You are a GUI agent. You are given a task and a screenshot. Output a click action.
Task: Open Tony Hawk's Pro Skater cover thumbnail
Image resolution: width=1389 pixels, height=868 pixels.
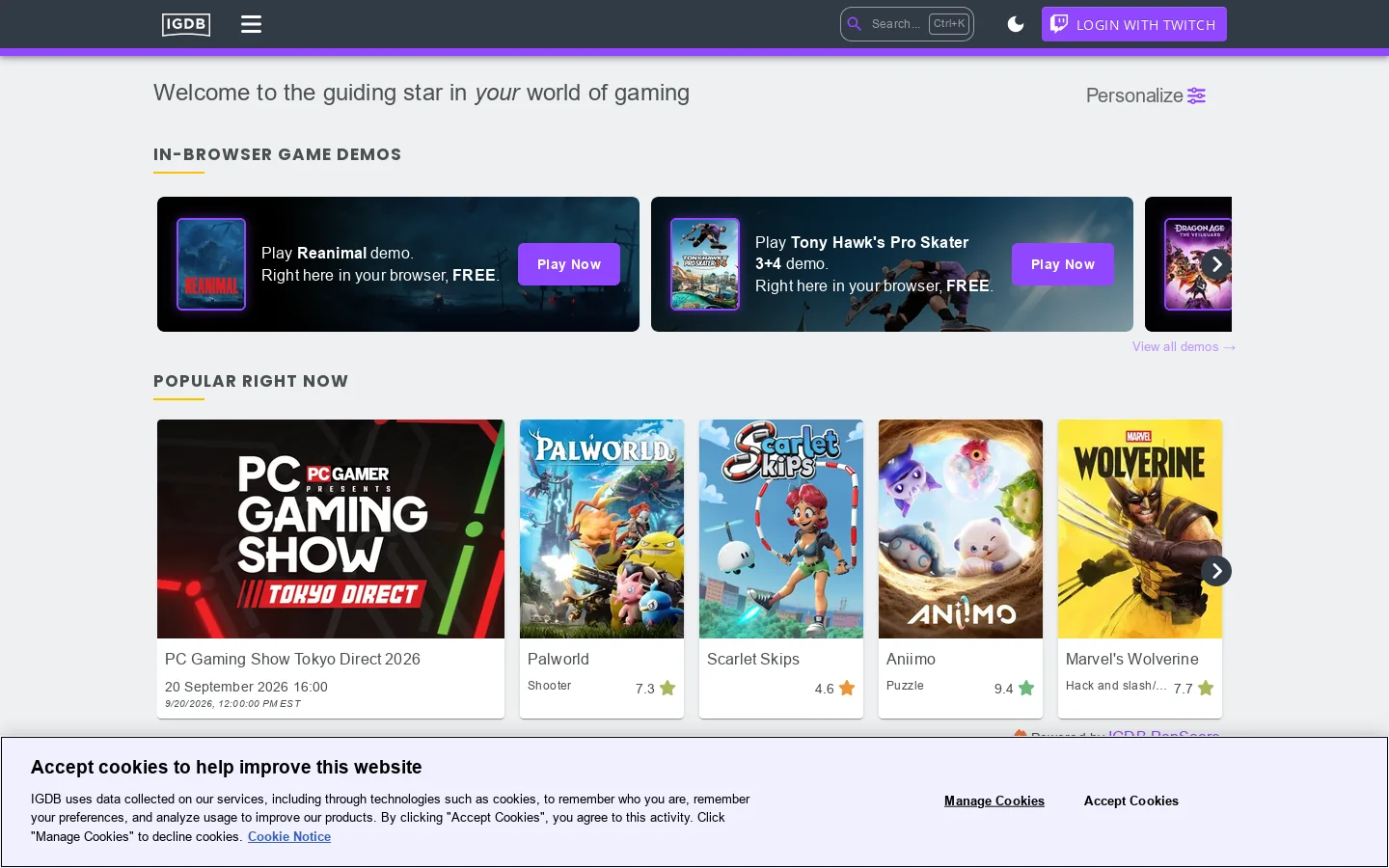pos(705,264)
